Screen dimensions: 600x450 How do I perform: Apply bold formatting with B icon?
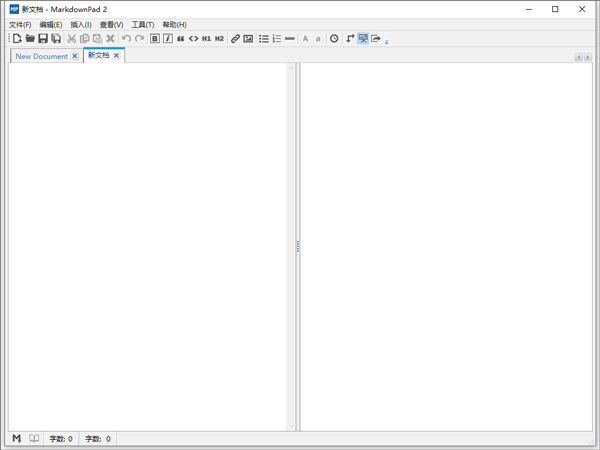point(155,39)
